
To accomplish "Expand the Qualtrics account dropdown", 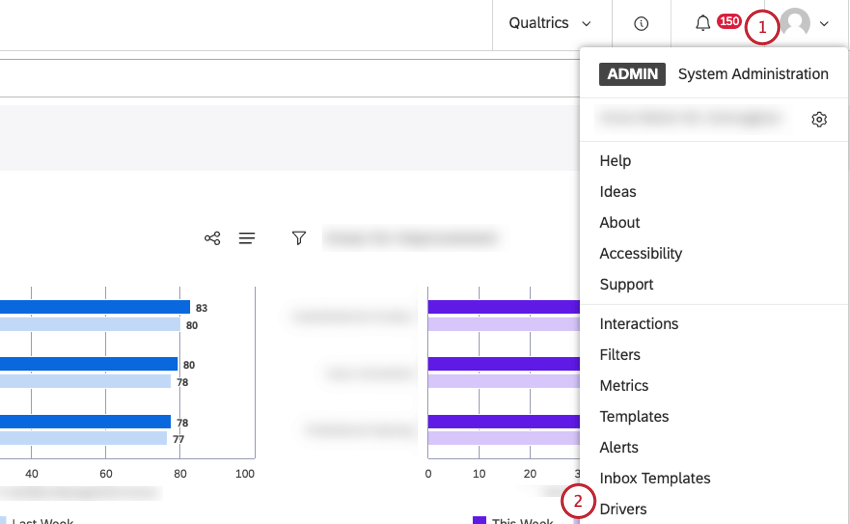I will (x=549, y=23).
